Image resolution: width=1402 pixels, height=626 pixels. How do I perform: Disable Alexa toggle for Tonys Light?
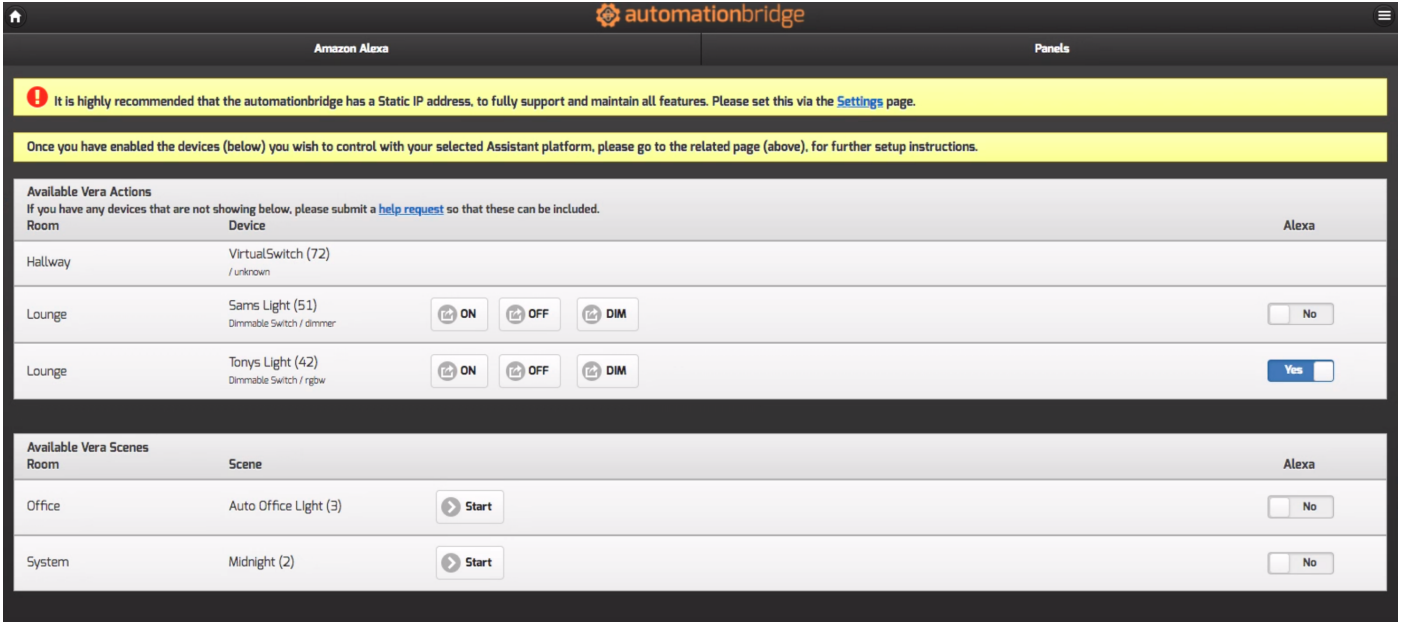[1300, 371]
